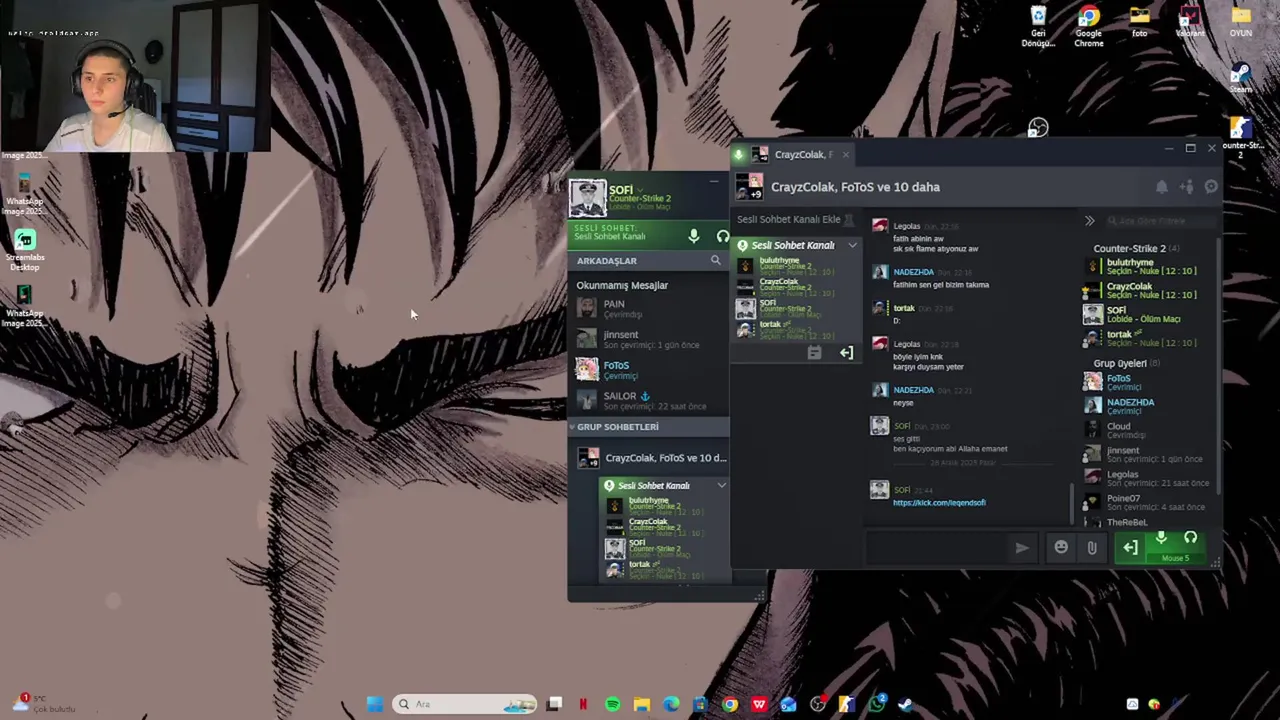This screenshot has width=1280, height=720.
Task: Toggle headphones in friends list voice bar
Action: tap(723, 236)
